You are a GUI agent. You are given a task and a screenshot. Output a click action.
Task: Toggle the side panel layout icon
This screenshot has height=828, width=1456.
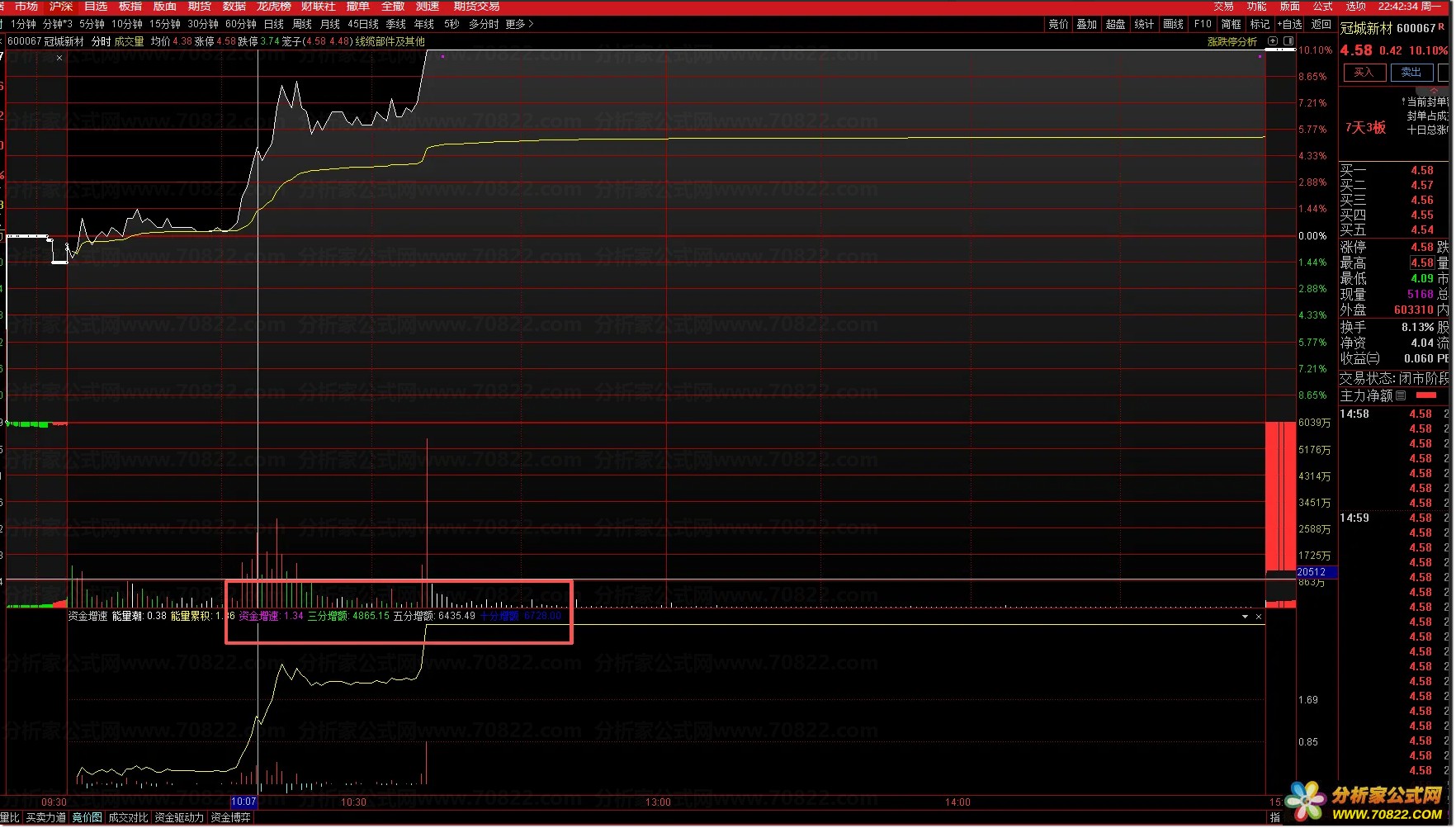point(1288,41)
